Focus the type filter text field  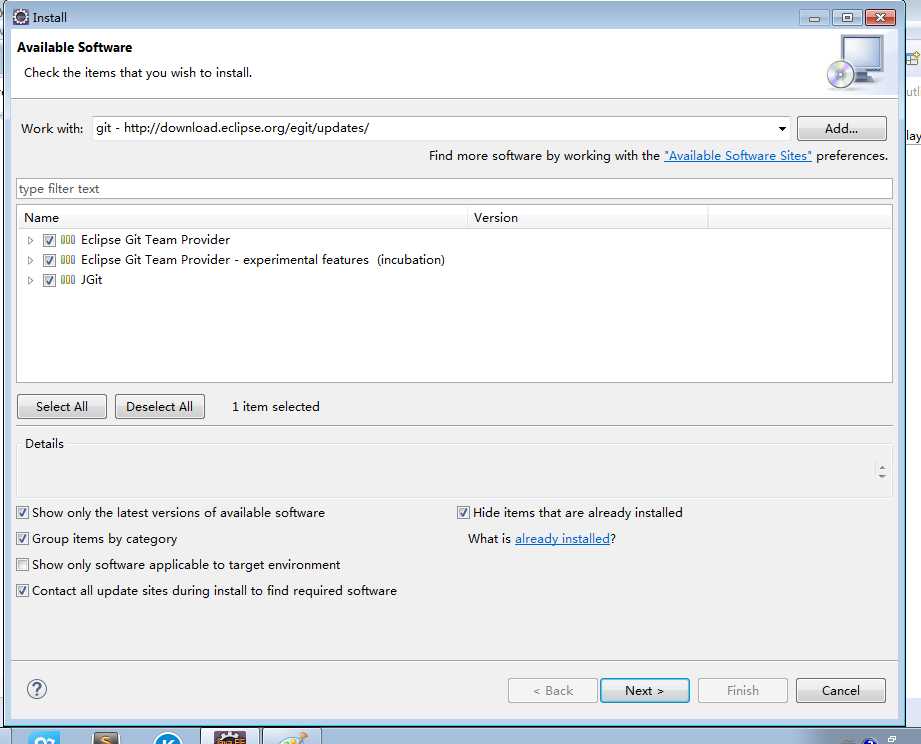pyautogui.click(x=454, y=188)
